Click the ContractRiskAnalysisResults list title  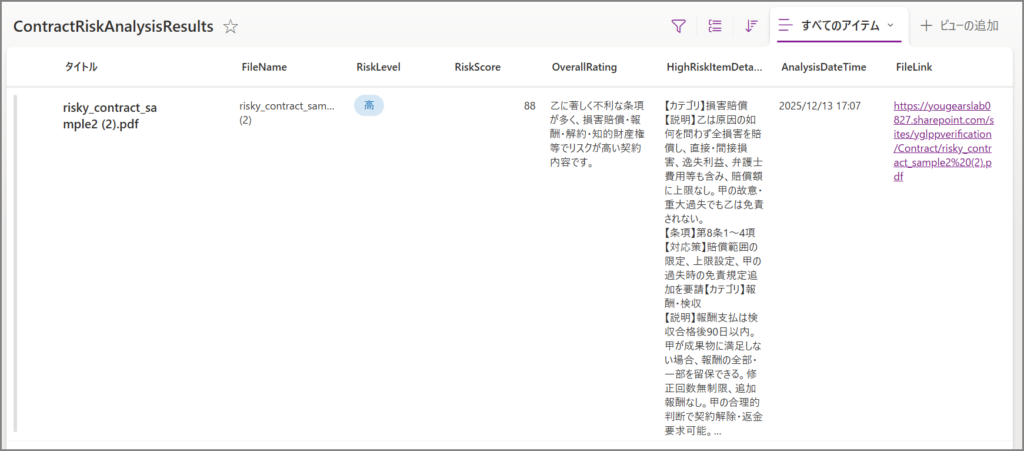coord(113,27)
